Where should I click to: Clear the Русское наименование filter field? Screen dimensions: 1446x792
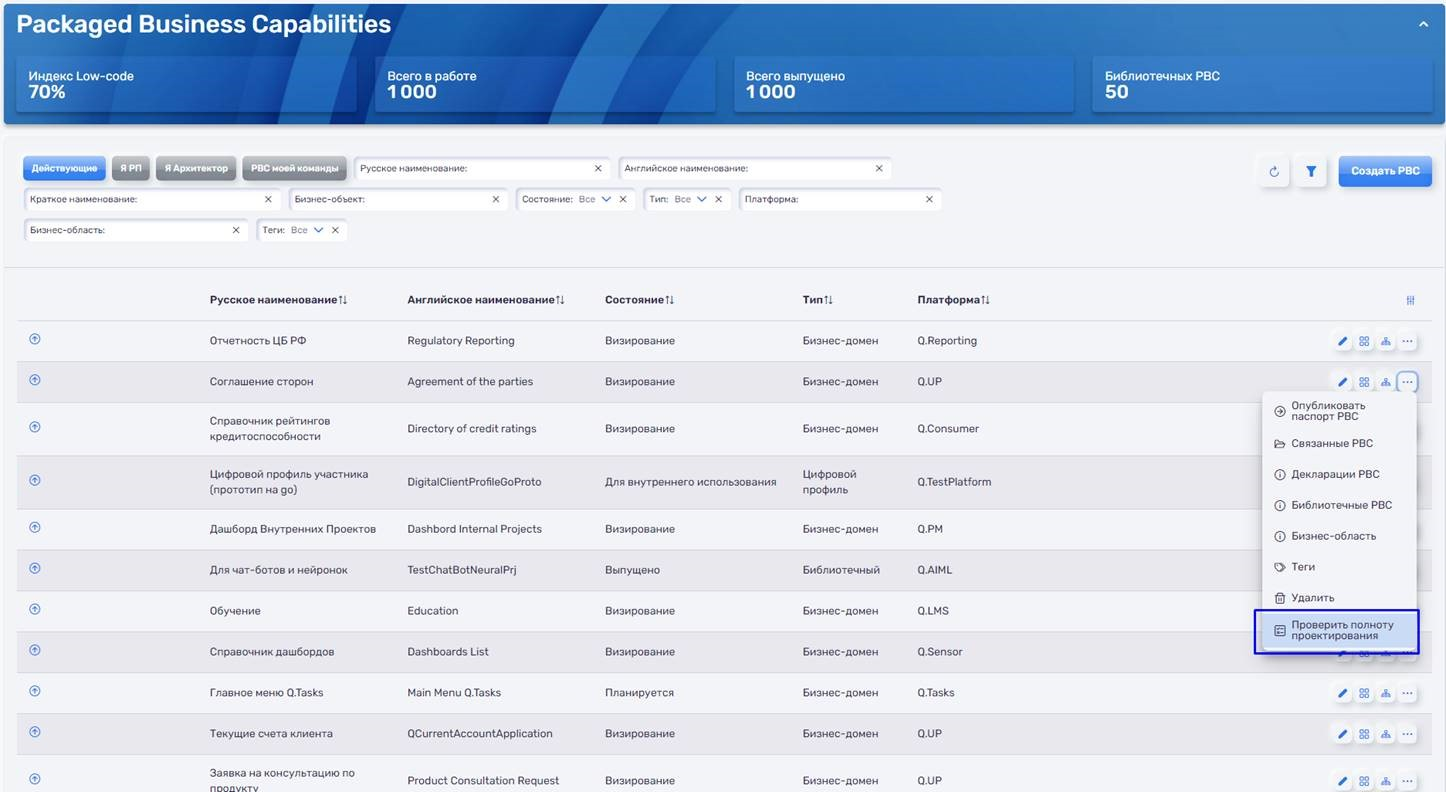[598, 169]
